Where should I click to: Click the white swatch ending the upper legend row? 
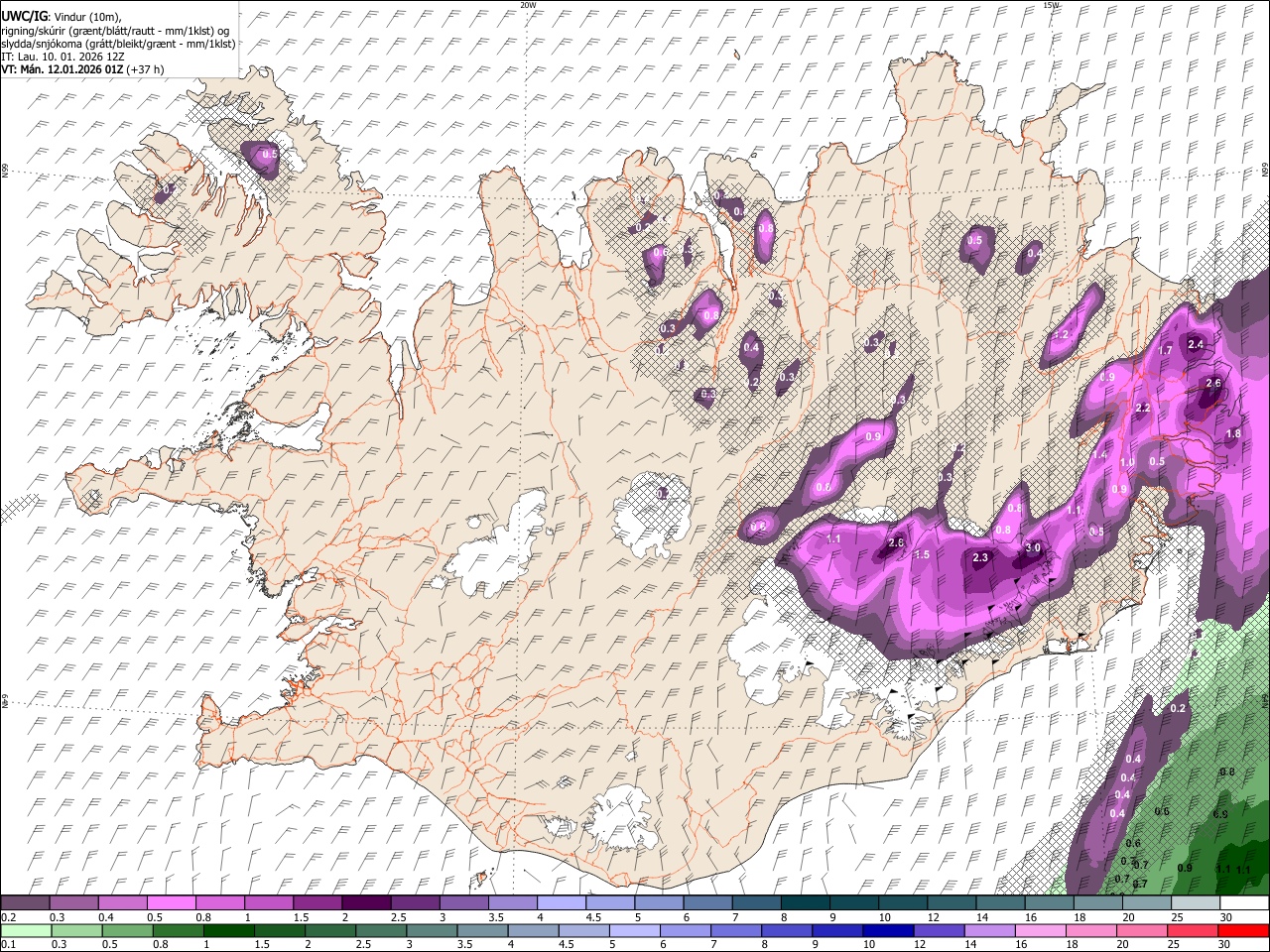[1243, 902]
